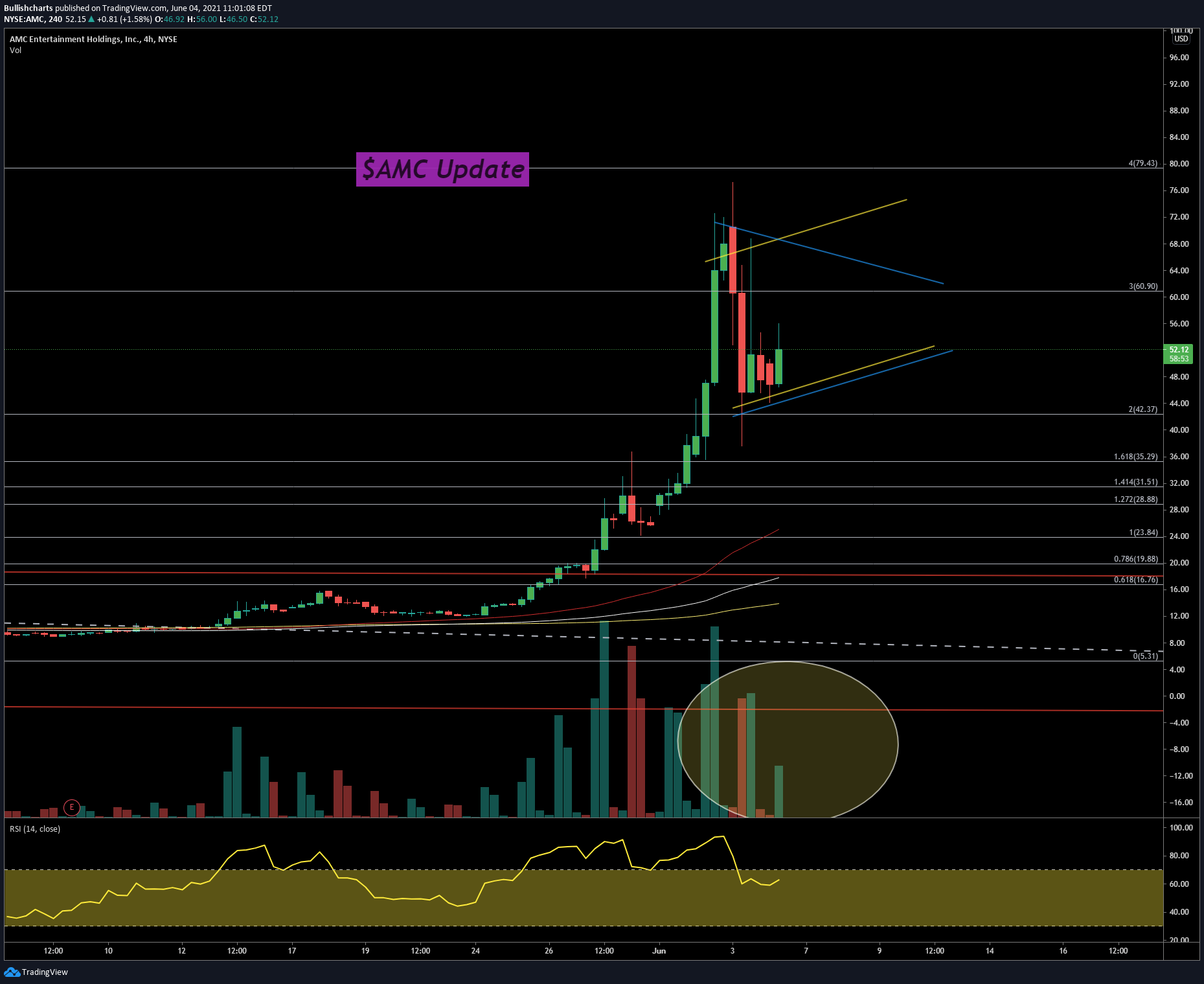Select the Fibonacci level label 3(60.90)

(1143, 286)
